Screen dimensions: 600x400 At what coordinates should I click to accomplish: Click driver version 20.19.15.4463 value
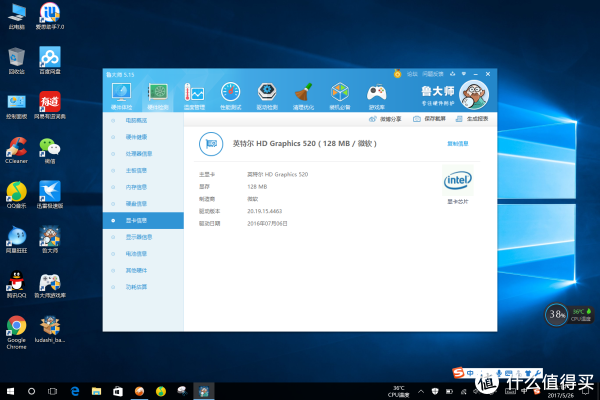264,211
